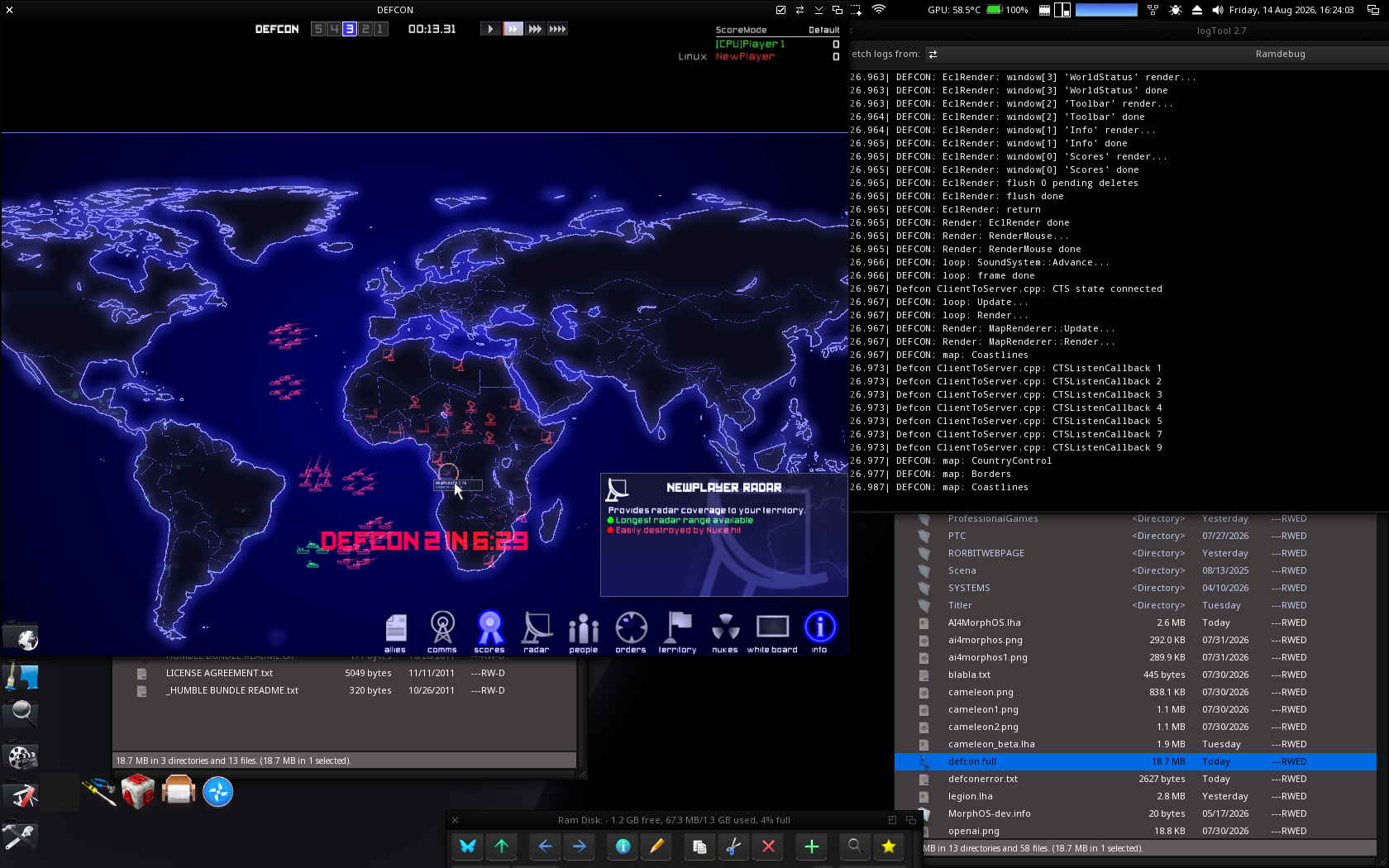Image resolution: width=1389 pixels, height=868 pixels.
Task: Click the eject icon in system tray
Action: (x=1197, y=10)
